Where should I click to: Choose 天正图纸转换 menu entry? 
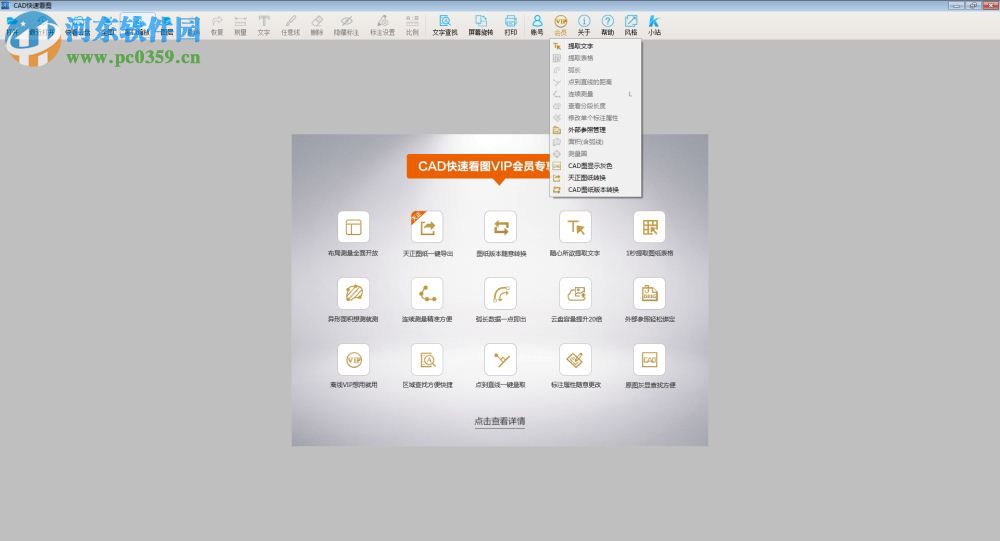coord(596,177)
